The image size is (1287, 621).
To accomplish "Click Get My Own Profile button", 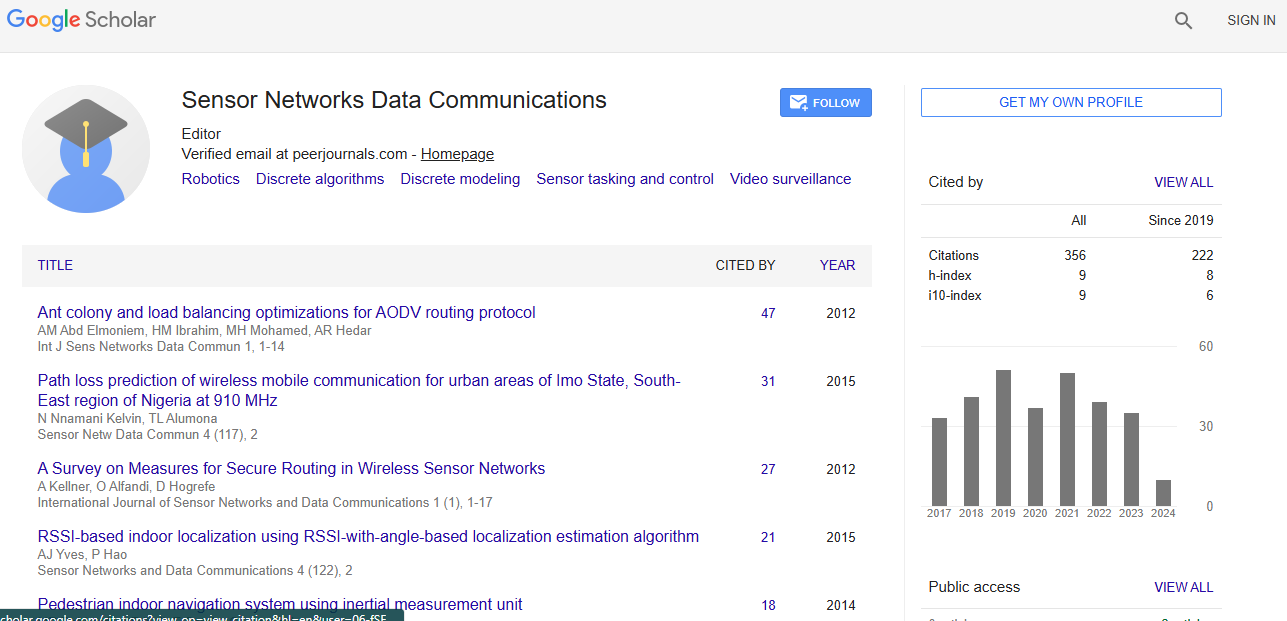I will point(1070,102).
